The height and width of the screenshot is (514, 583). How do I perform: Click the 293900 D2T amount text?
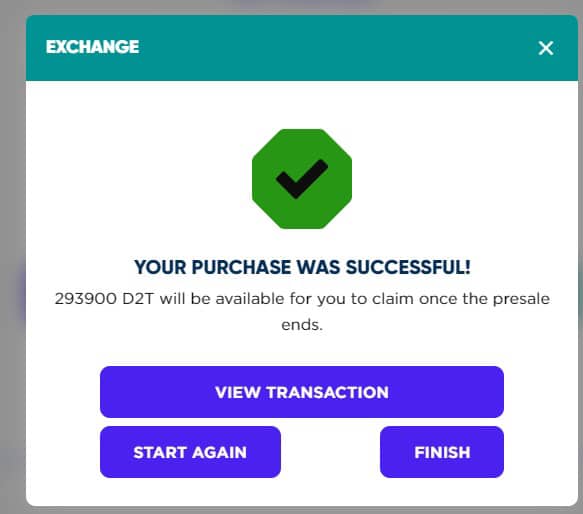pyautogui.click(x=104, y=299)
